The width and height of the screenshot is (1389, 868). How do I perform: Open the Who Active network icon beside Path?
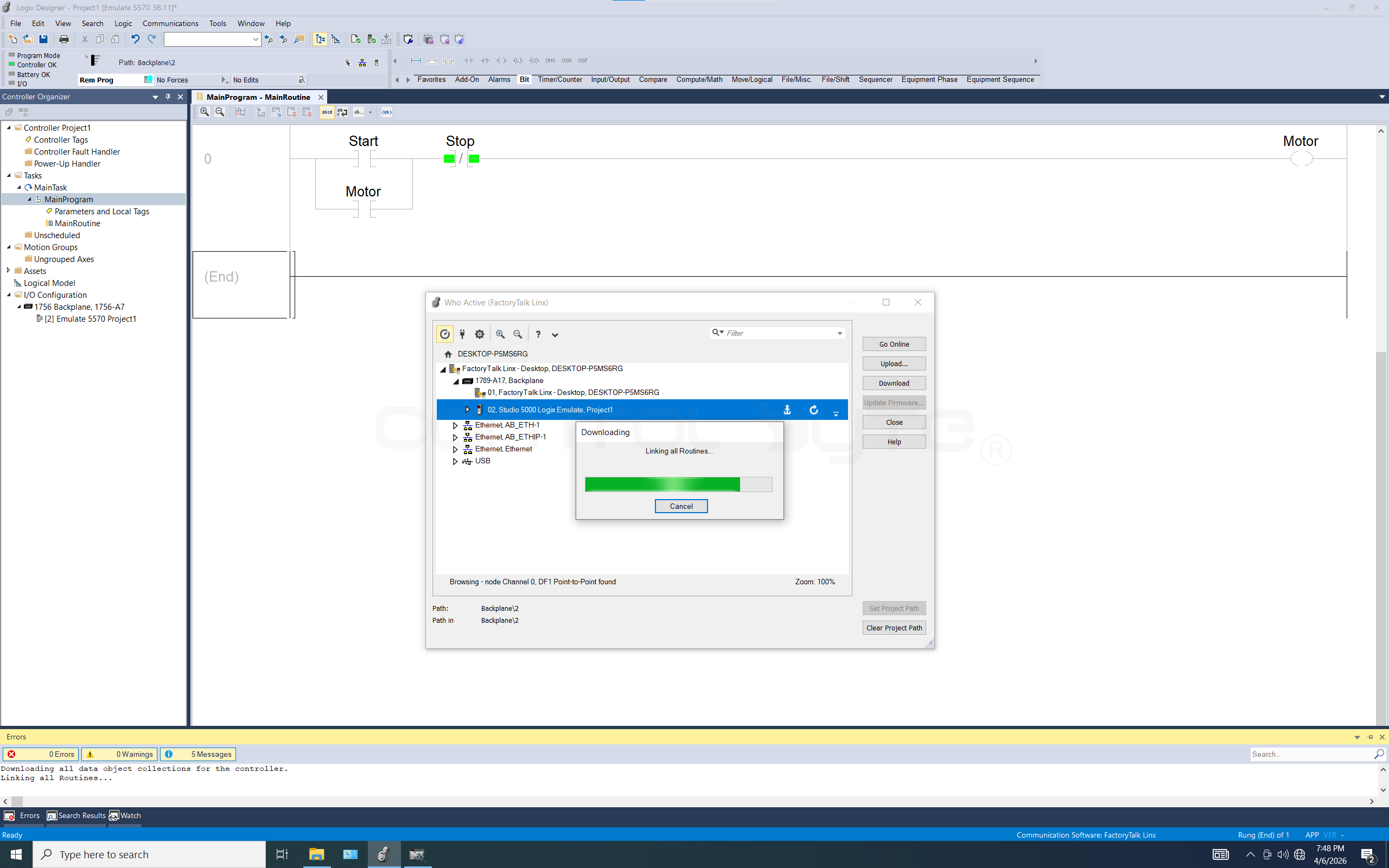click(x=362, y=62)
